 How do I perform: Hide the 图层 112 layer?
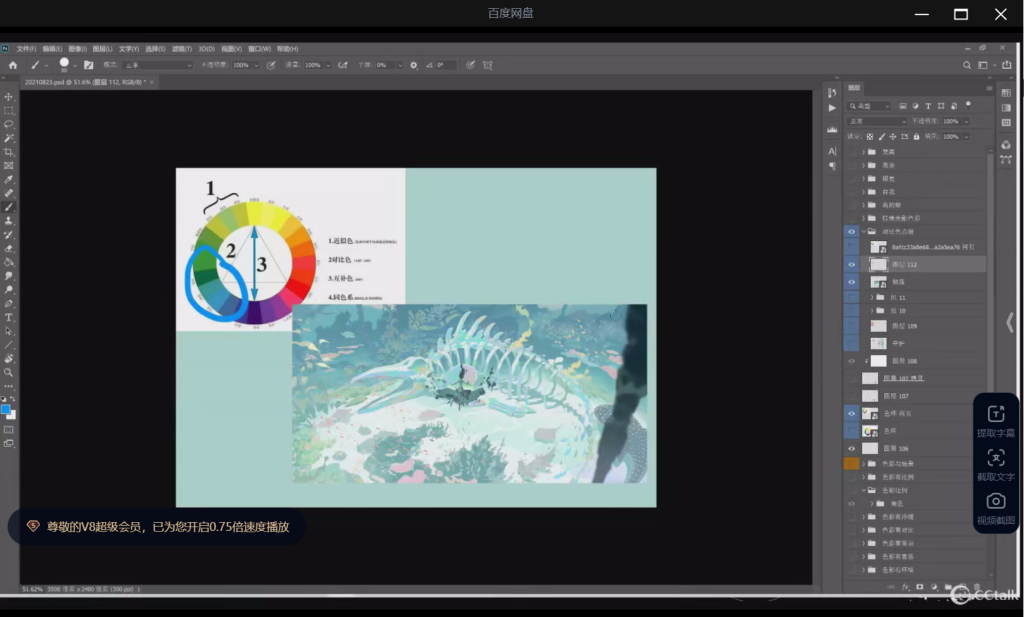pyautogui.click(x=852, y=265)
